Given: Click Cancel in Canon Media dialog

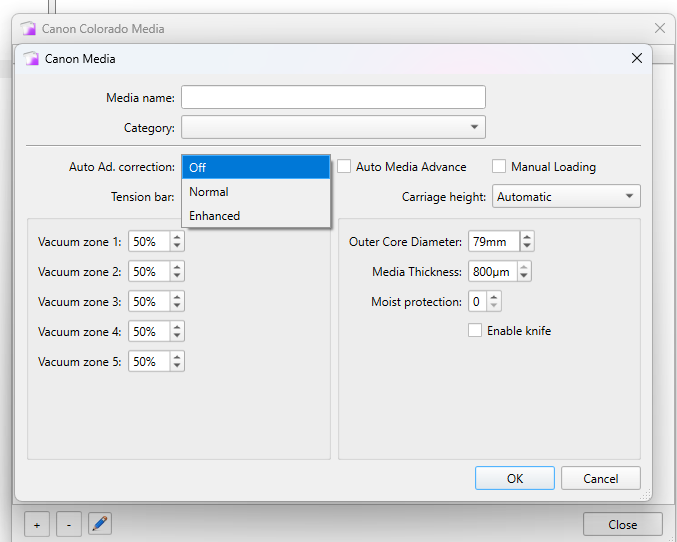Looking at the screenshot, I should (x=601, y=478).
